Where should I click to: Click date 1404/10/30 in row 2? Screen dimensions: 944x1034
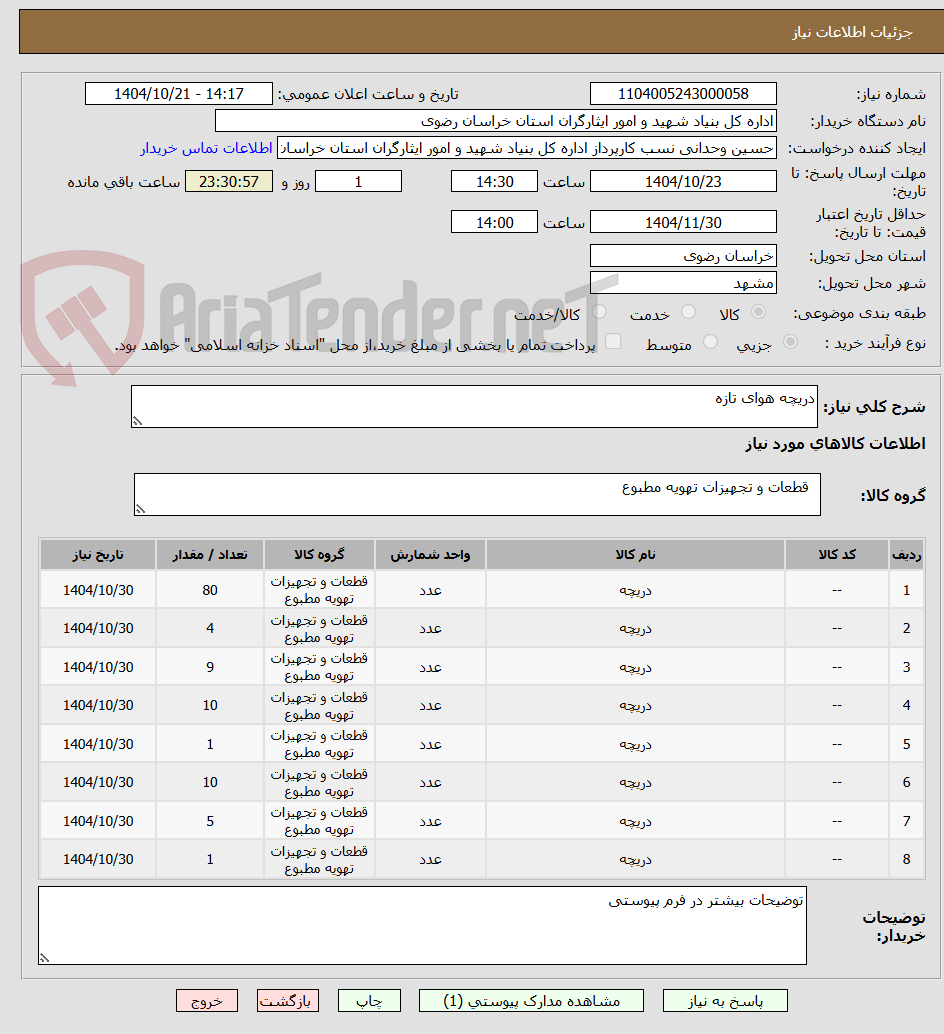98,628
